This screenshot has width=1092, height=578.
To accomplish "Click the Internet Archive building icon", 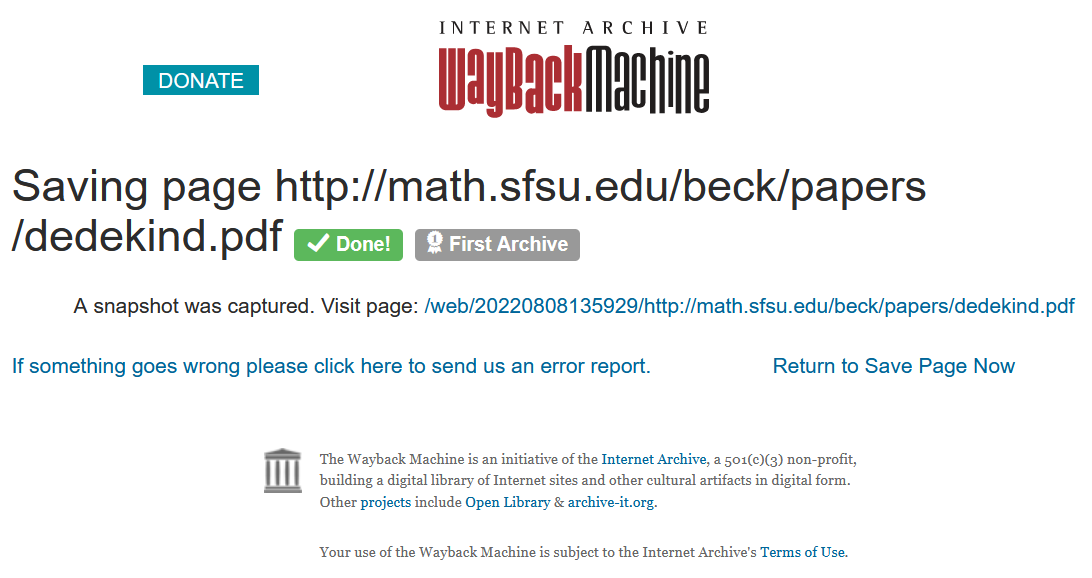I will (283, 471).
